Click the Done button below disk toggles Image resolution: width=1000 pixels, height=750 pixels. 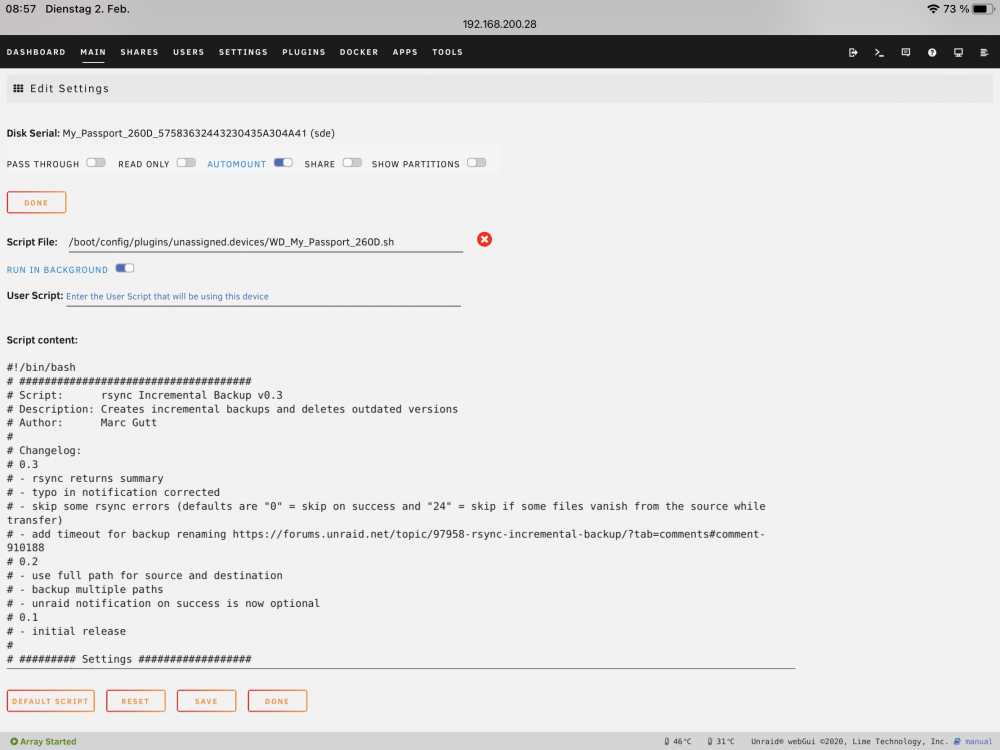pos(36,202)
